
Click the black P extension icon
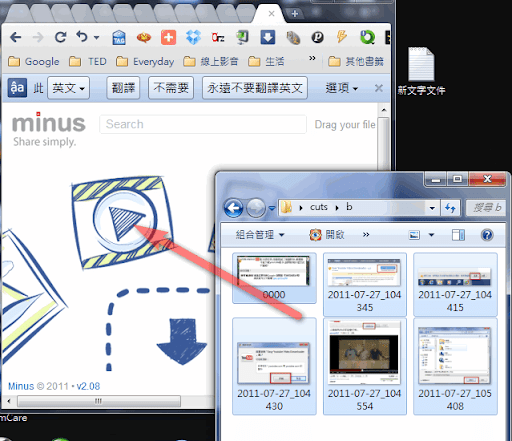click(317, 37)
